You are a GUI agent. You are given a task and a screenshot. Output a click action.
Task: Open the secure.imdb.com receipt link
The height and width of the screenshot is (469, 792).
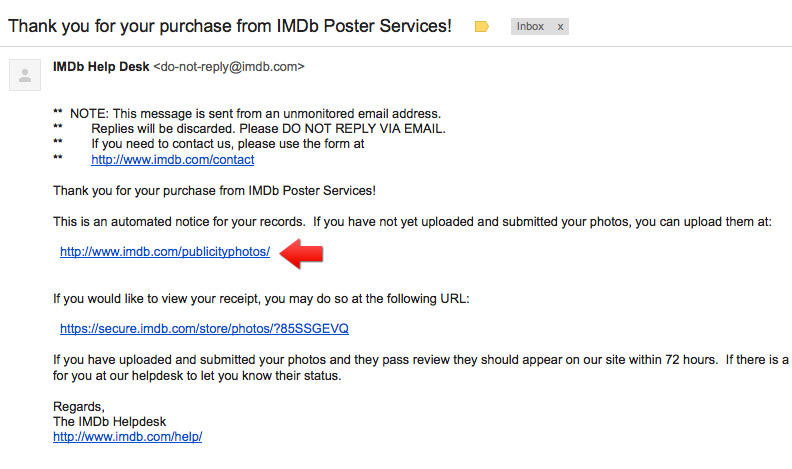(x=204, y=329)
